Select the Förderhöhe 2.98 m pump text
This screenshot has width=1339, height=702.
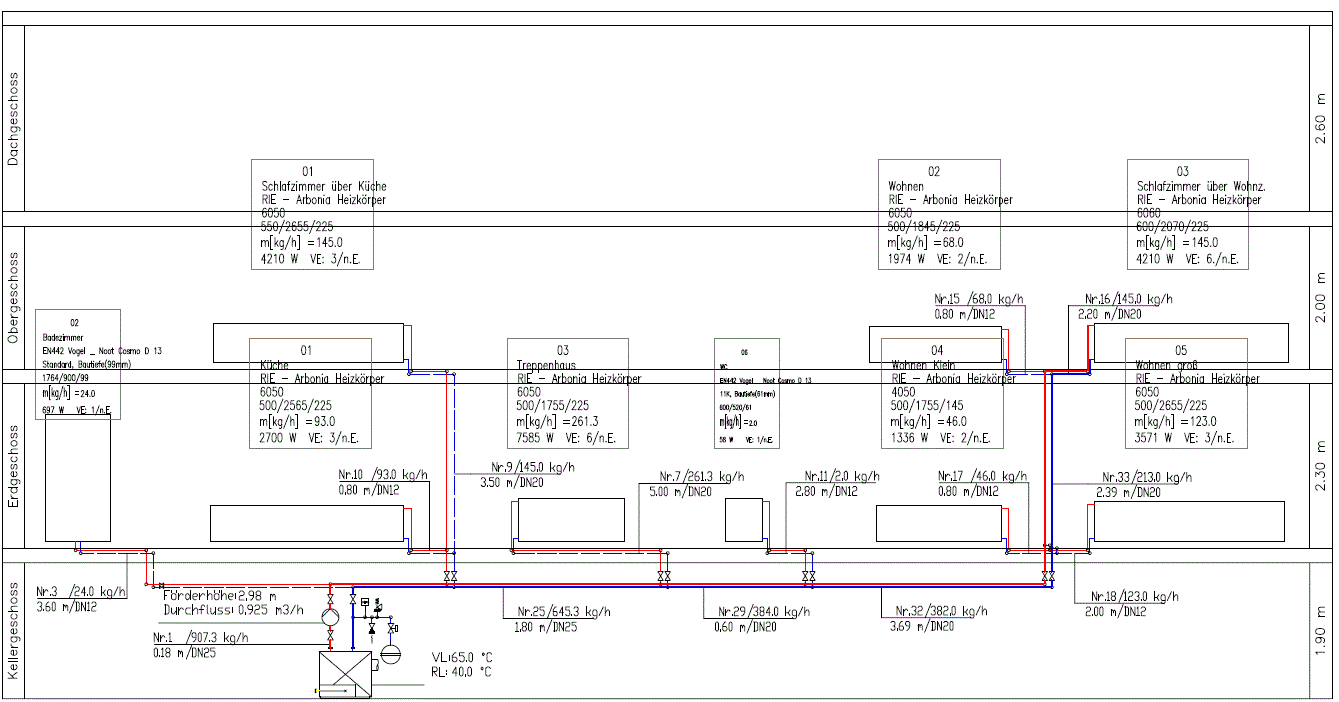[x=220, y=595]
